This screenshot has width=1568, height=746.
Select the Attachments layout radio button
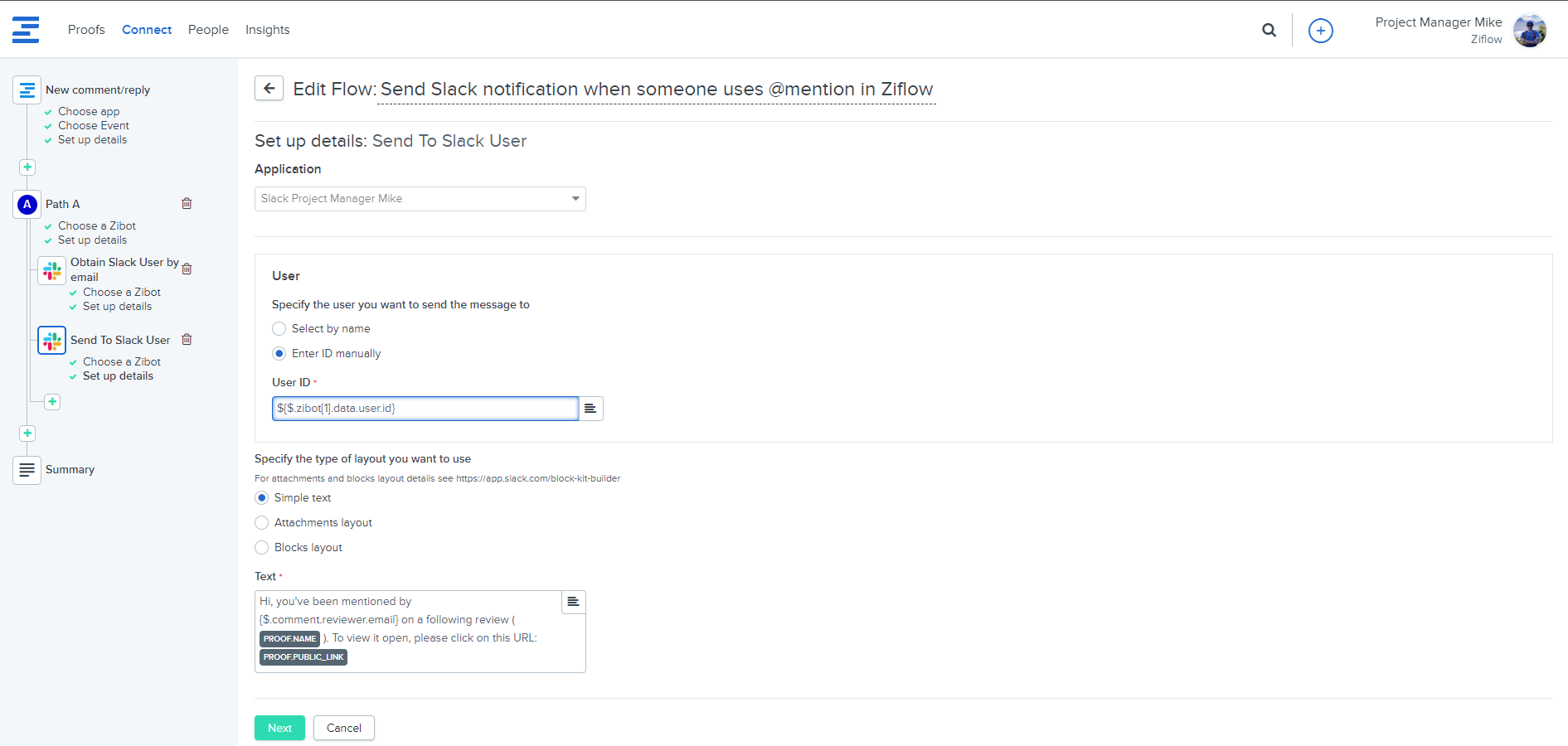coord(262,523)
